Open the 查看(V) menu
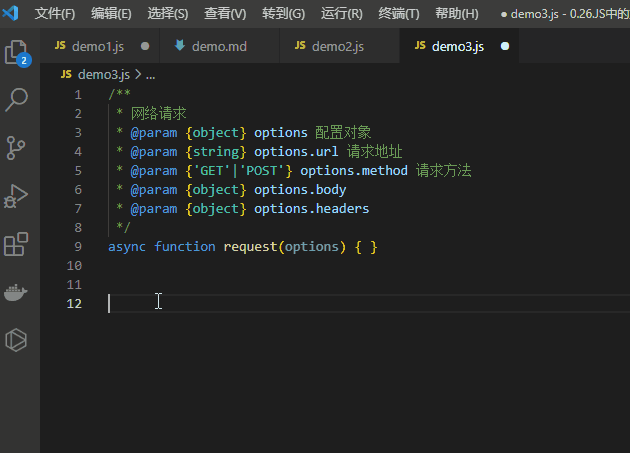 click(225, 14)
